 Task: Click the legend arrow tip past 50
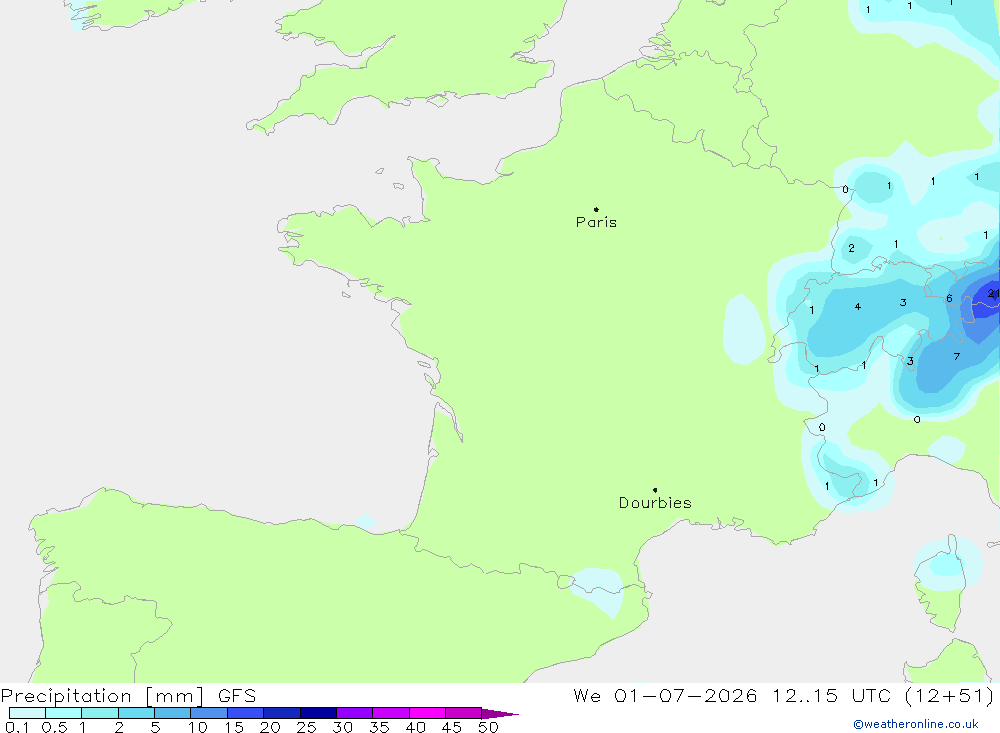tap(501, 713)
